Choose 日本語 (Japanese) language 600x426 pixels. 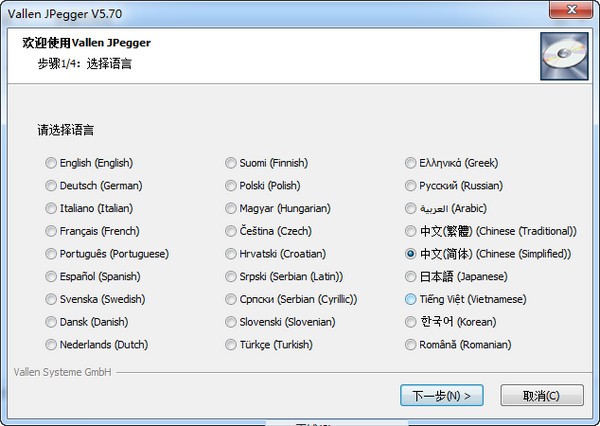point(411,277)
